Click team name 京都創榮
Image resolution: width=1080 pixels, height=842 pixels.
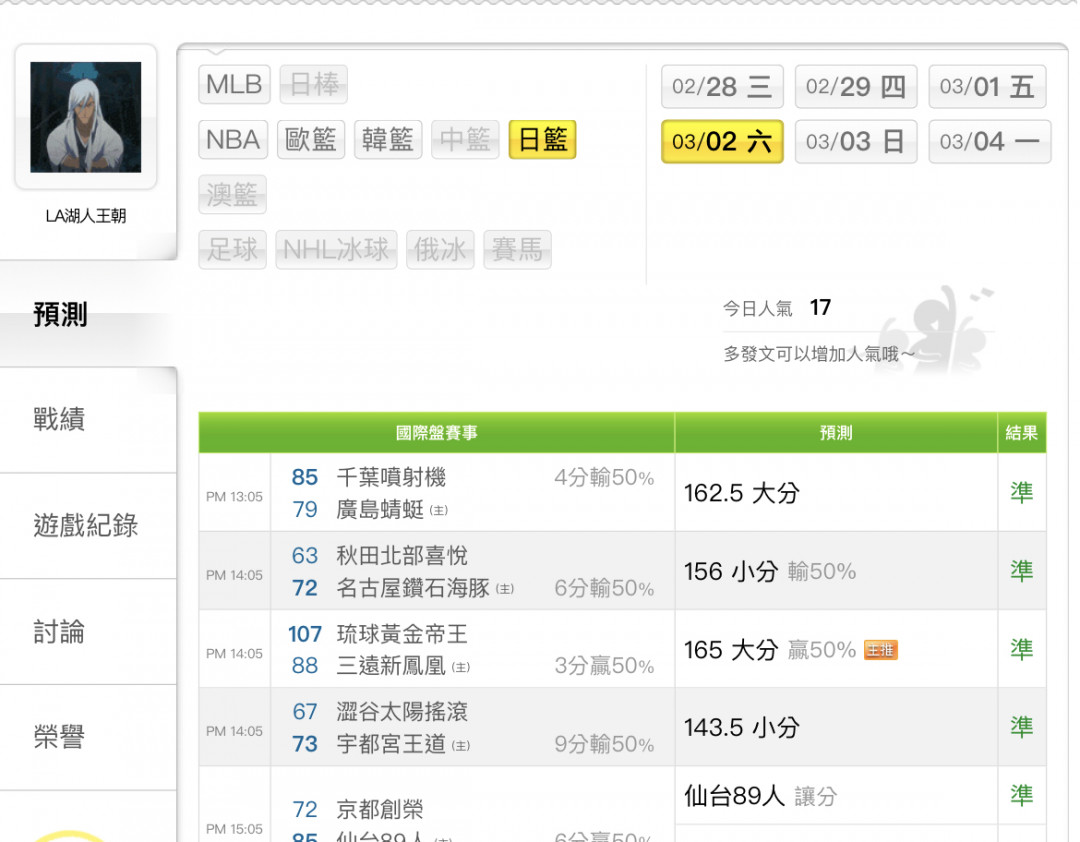click(380, 809)
